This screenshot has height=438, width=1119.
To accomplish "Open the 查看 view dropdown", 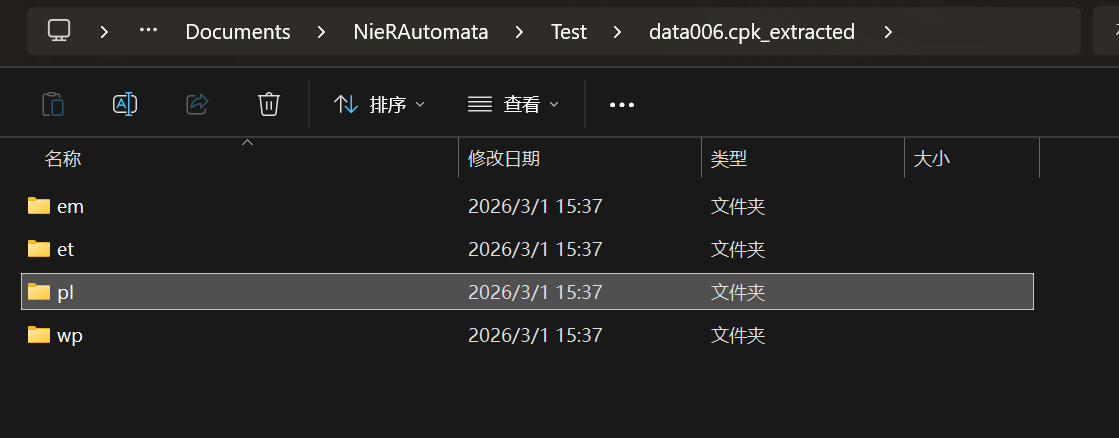I will (x=513, y=104).
